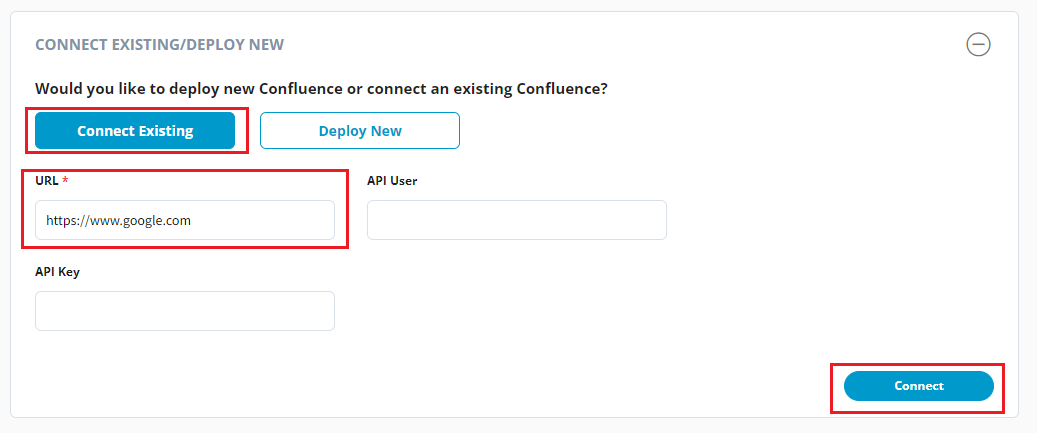Viewport: 1037px width, 437px height.
Task: Click the URL input field
Action: (x=185, y=220)
